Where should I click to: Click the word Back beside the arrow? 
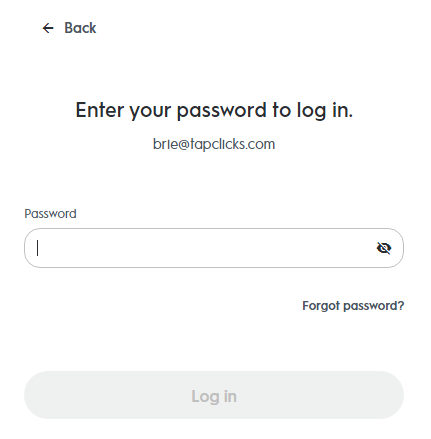click(80, 28)
